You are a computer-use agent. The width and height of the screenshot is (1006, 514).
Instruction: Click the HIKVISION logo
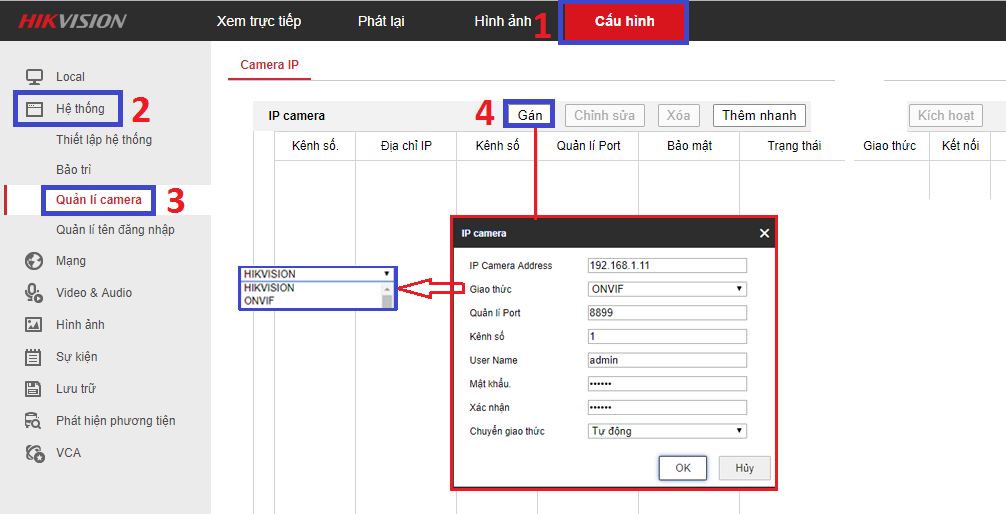(72, 21)
